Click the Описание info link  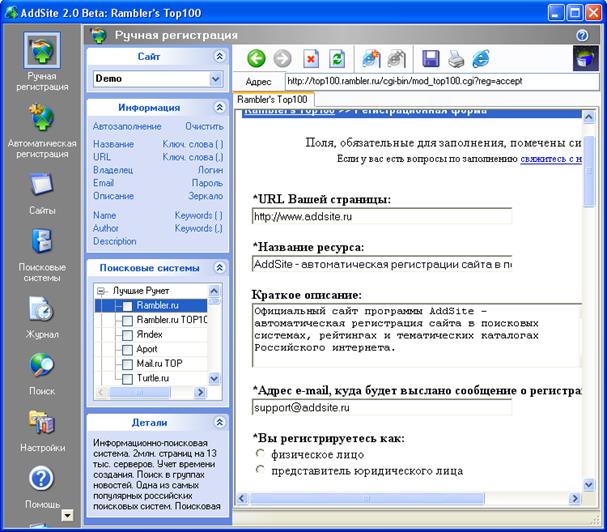[x=113, y=196]
